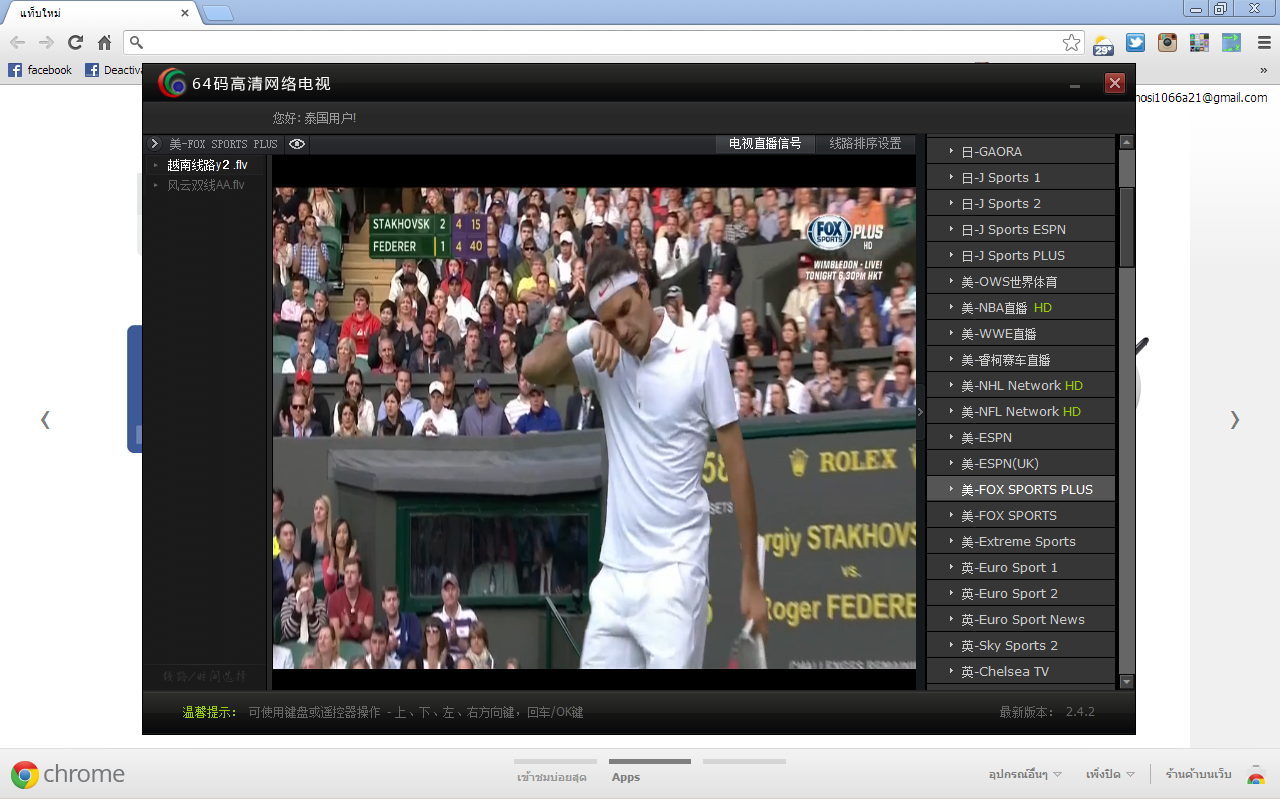Image resolution: width=1280 pixels, height=800 pixels.
Task: Bookmark this page with the star icon
Action: [1071, 42]
